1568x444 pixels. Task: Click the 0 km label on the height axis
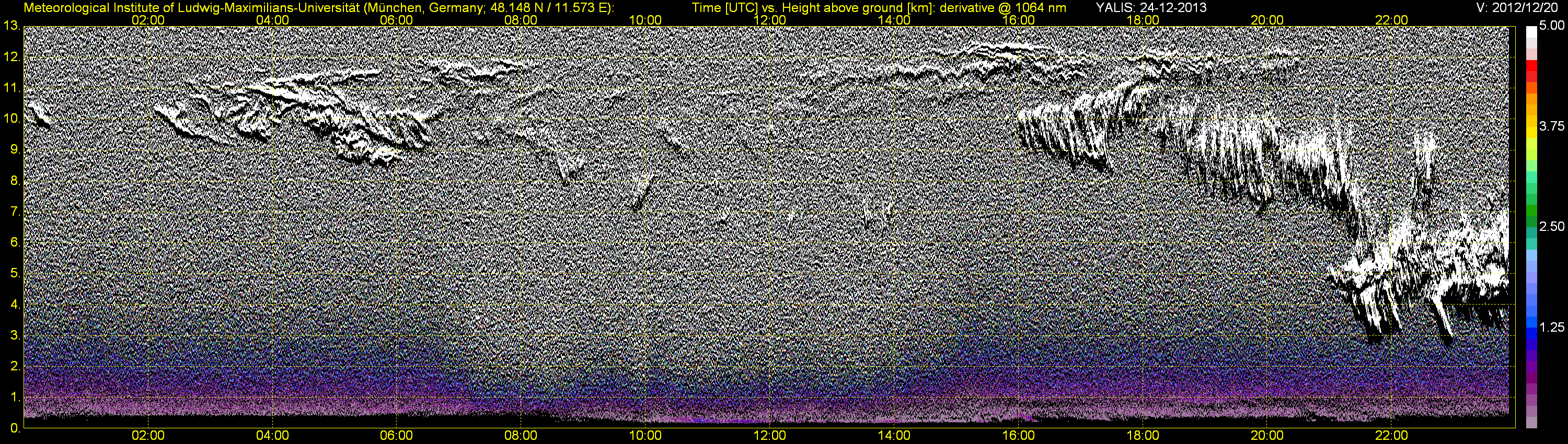pos(15,429)
